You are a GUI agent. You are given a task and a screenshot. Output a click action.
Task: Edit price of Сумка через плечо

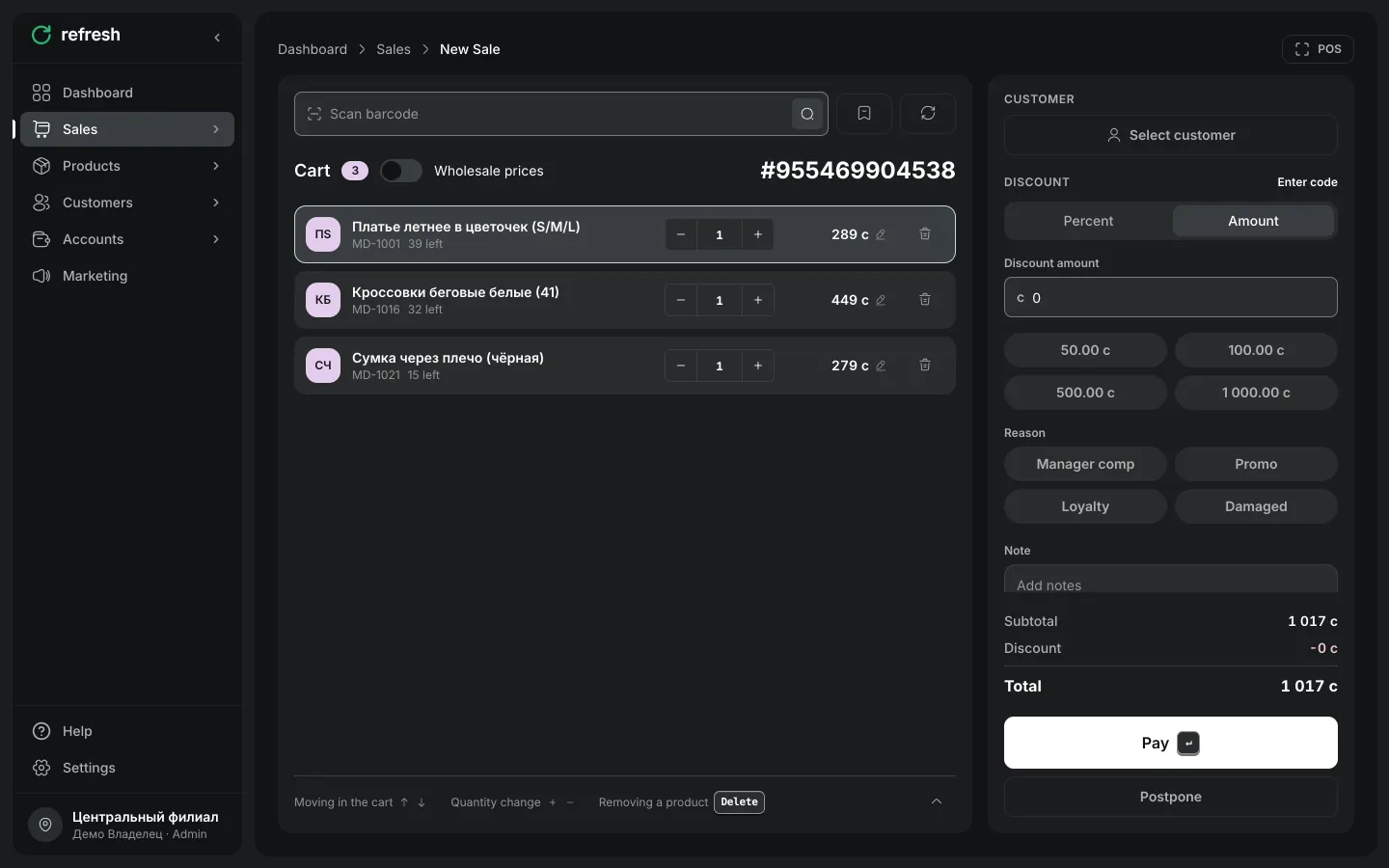[881, 366]
